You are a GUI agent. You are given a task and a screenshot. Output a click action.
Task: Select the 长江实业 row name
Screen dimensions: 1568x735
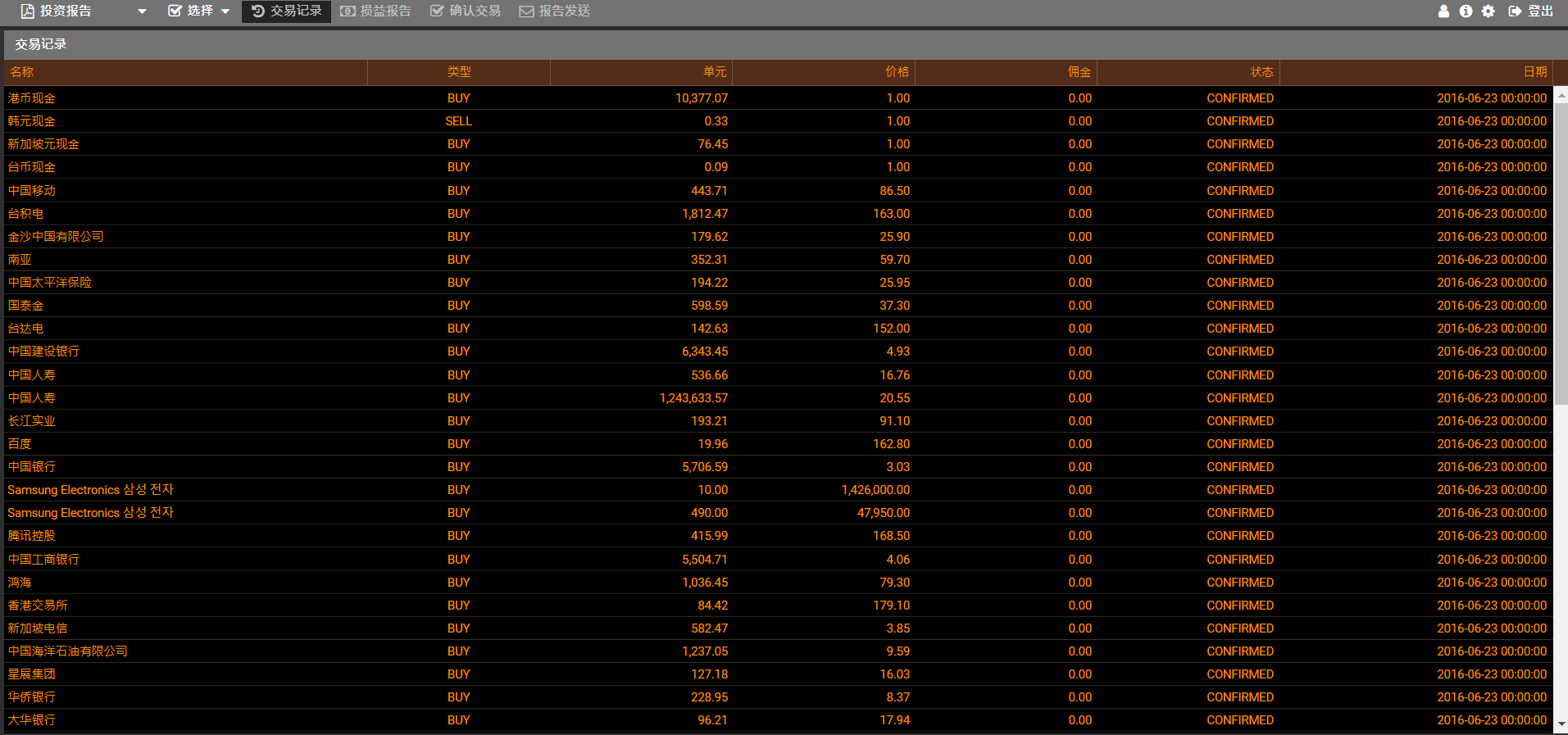(32, 421)
